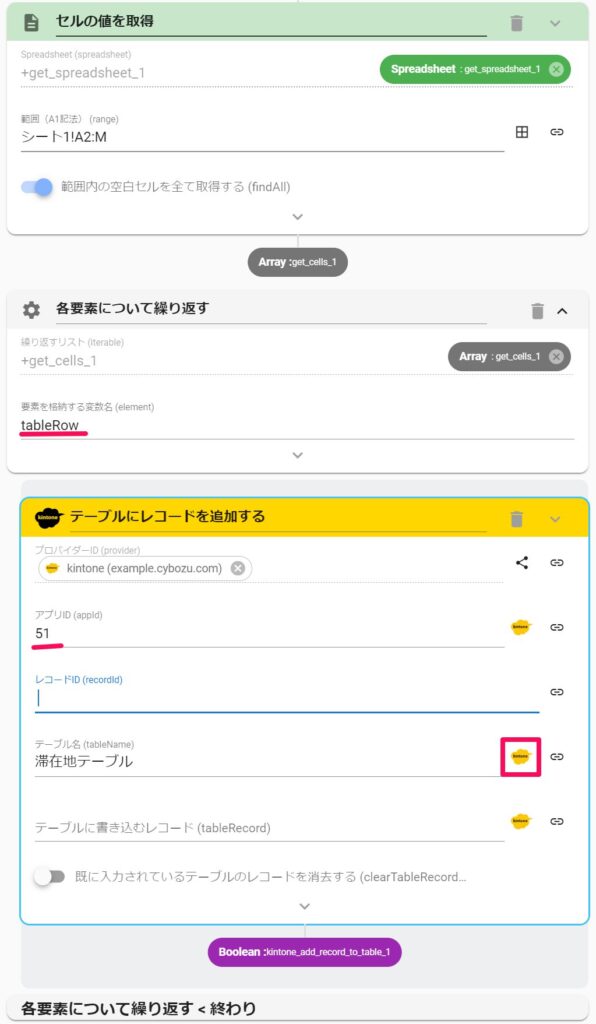Click the link icon beside レコードID field

561,690
